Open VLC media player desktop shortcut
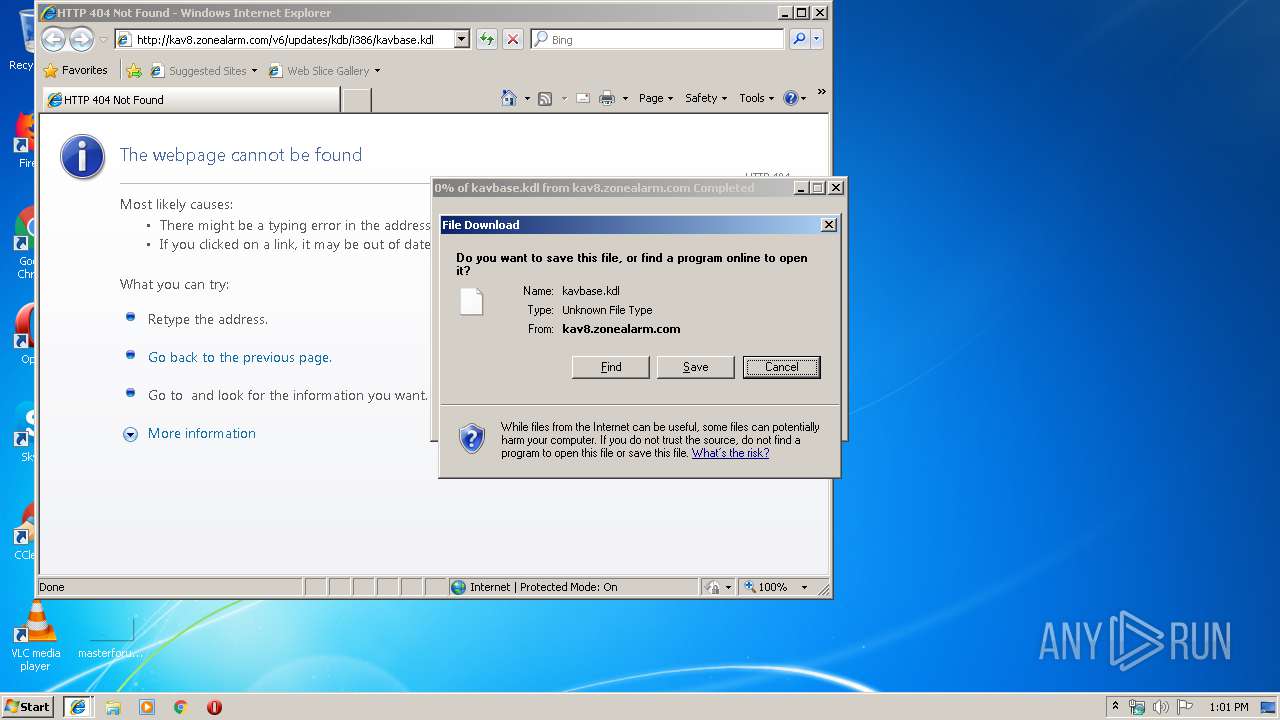 point(36,636)
